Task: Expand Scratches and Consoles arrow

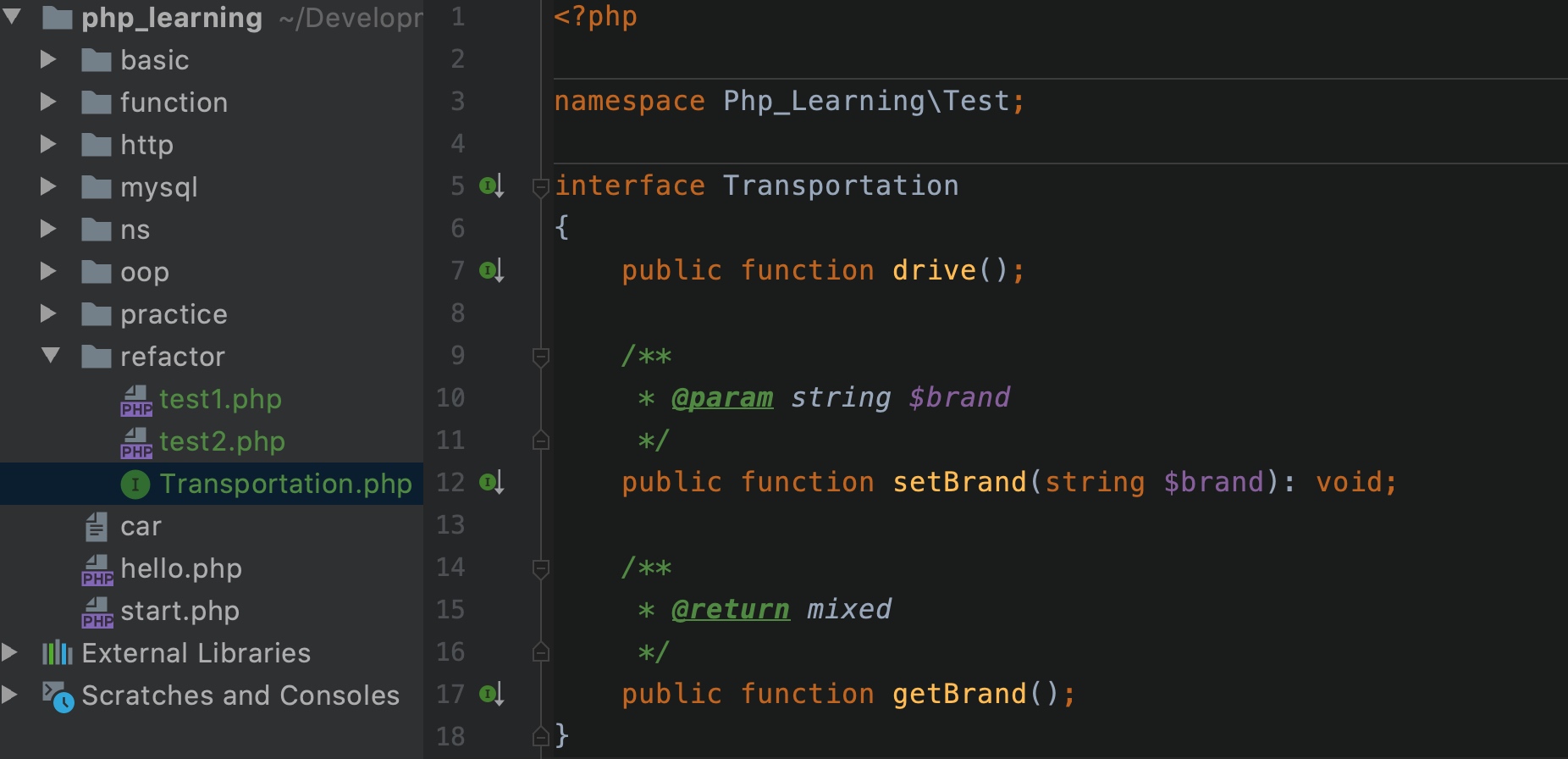Action: point(9,695)
